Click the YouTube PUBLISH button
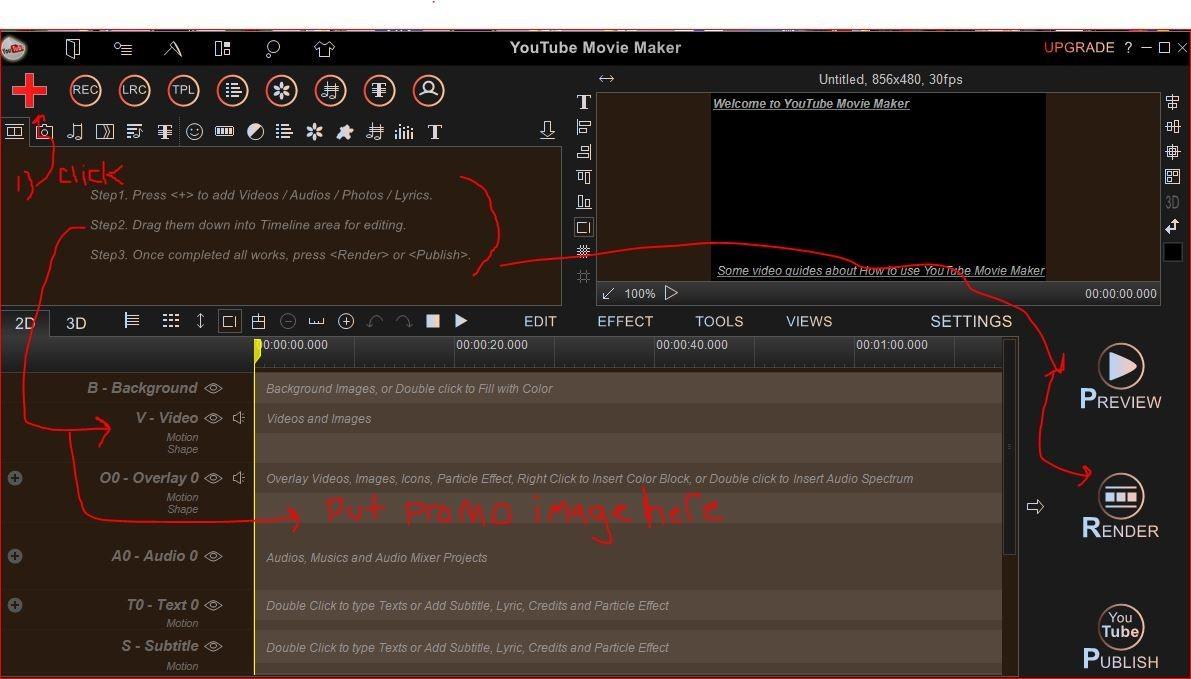This screenshot has height=679, width=1191. pos(1120,638)
